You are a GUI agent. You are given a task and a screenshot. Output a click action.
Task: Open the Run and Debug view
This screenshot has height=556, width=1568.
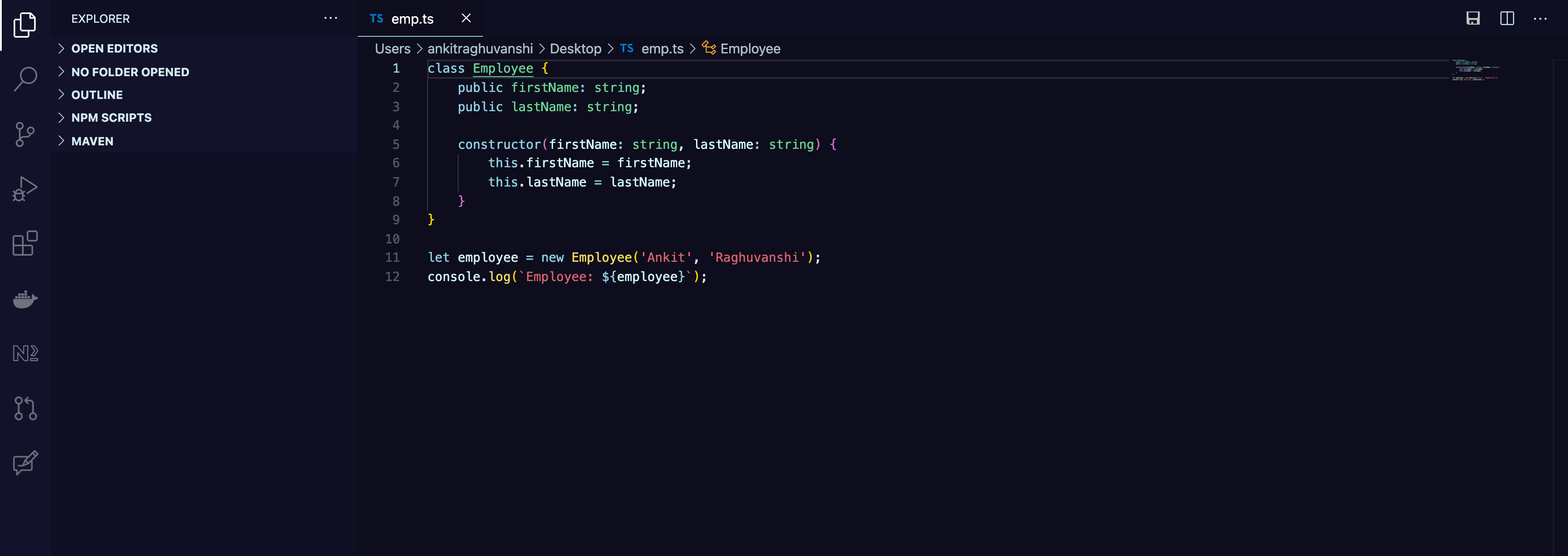click(x=25, y=189)
